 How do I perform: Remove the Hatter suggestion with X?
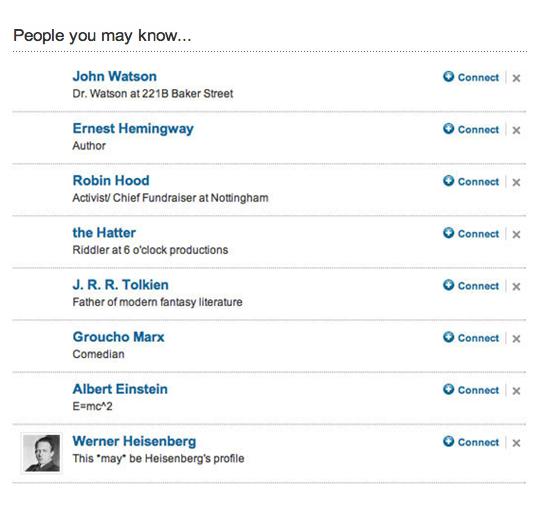click(x=516, y=235)
